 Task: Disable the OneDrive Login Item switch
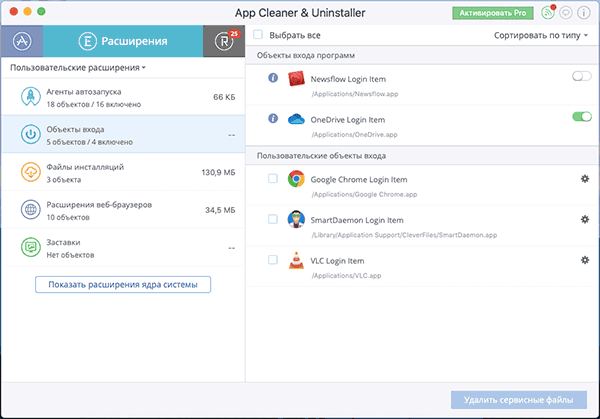(582, 116)
